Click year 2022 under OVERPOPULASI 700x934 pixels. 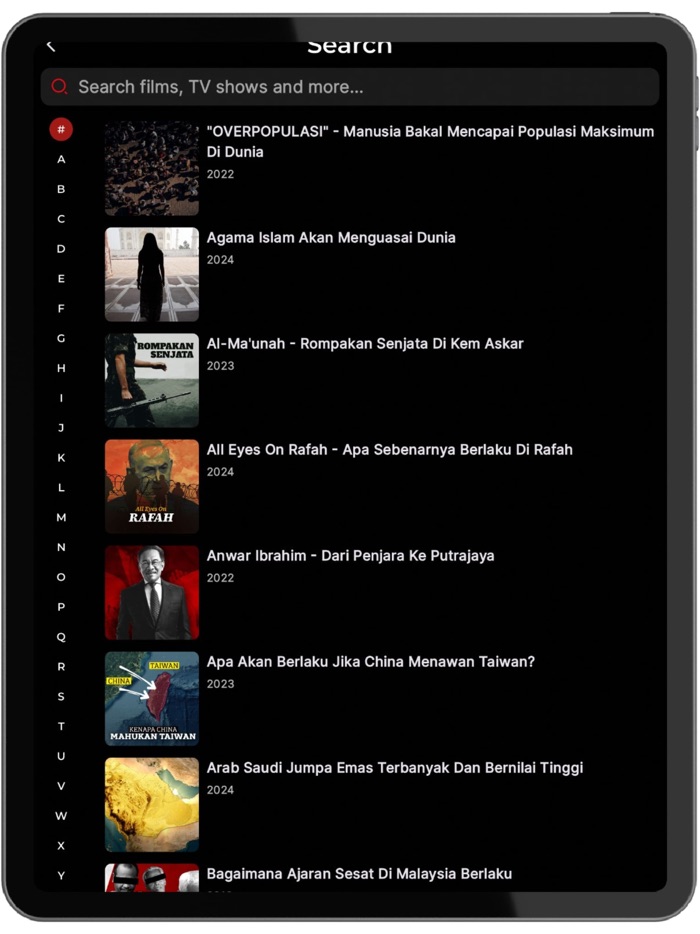220,174
